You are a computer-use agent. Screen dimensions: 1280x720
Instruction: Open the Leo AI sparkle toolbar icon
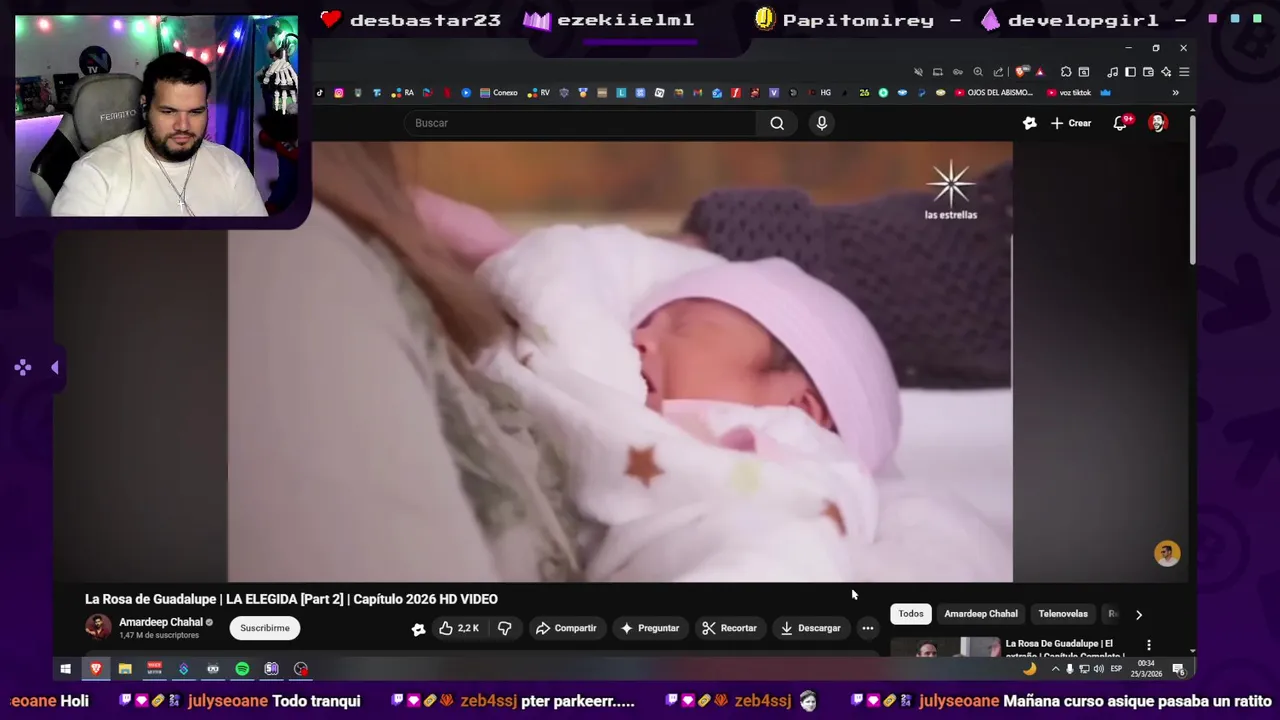click(1166, 72)
